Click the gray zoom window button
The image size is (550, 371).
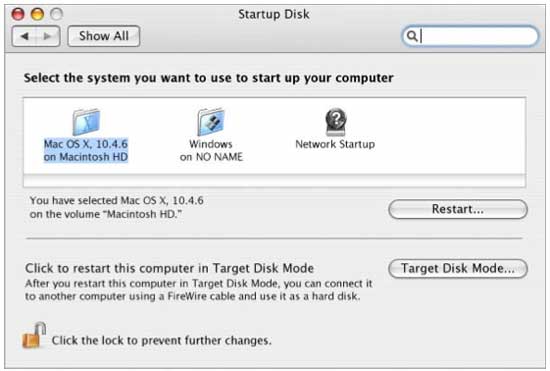pyautogui.click(x=56, y=14)
